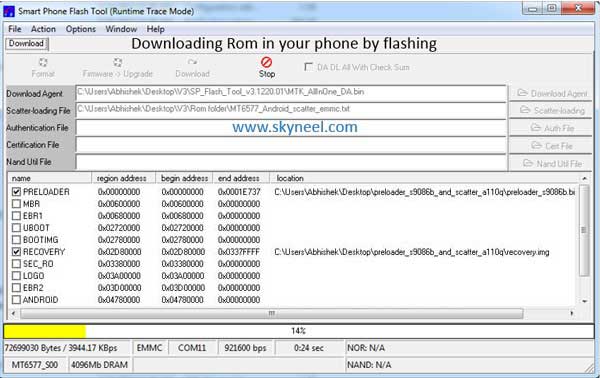
Task: Check the SEC_RO partition checkbox
Action: point(16,264)
